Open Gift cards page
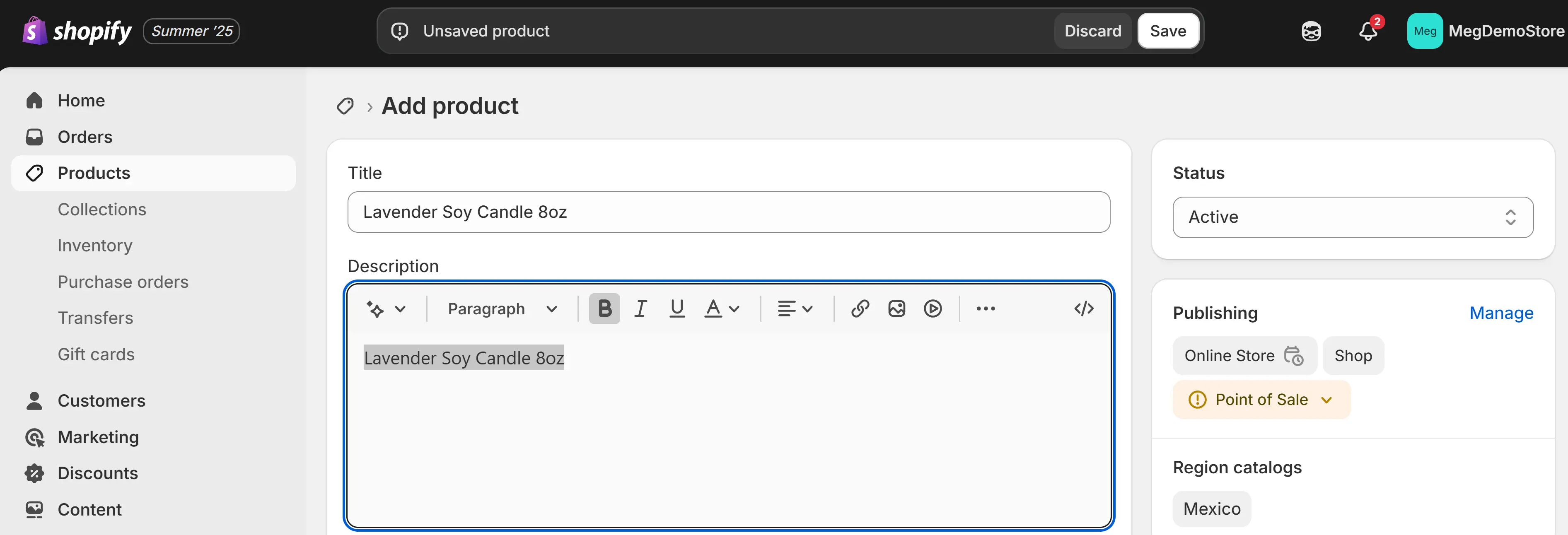 pos(96,354)
